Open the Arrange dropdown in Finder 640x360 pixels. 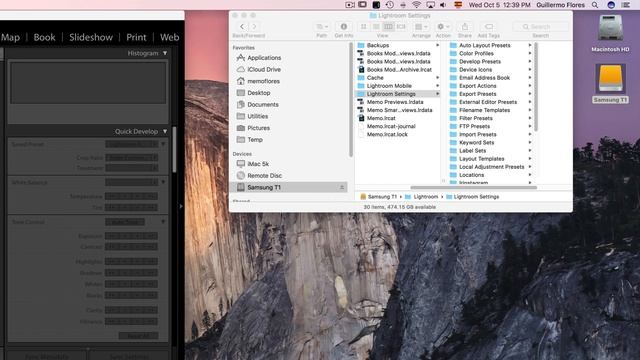click(x=421, y=27)
